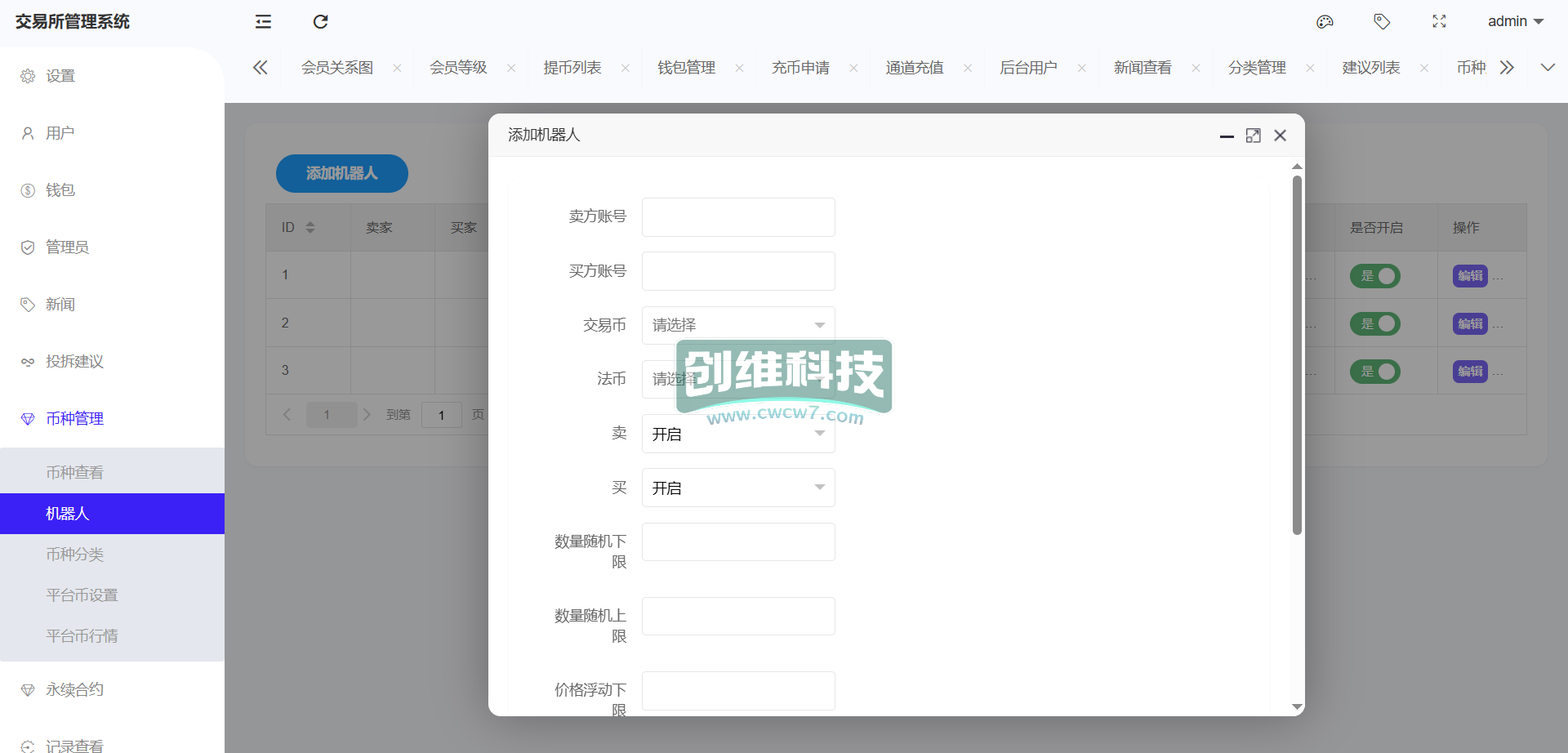Toggle the 是否开启 switch in row 3
Viewport: 1568px width, 753px height.
(x=1375, y=372)
